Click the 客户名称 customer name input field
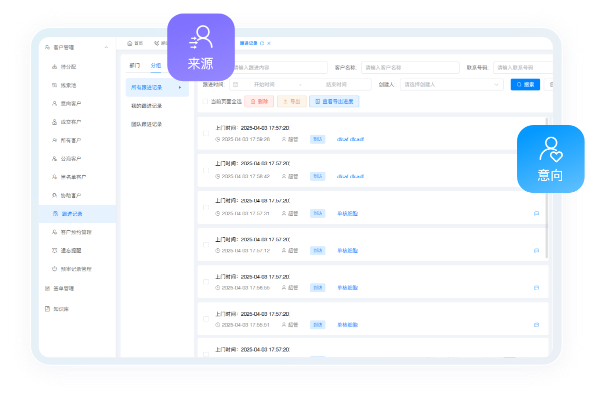This screenshot has width=593, height=399. 410,67
